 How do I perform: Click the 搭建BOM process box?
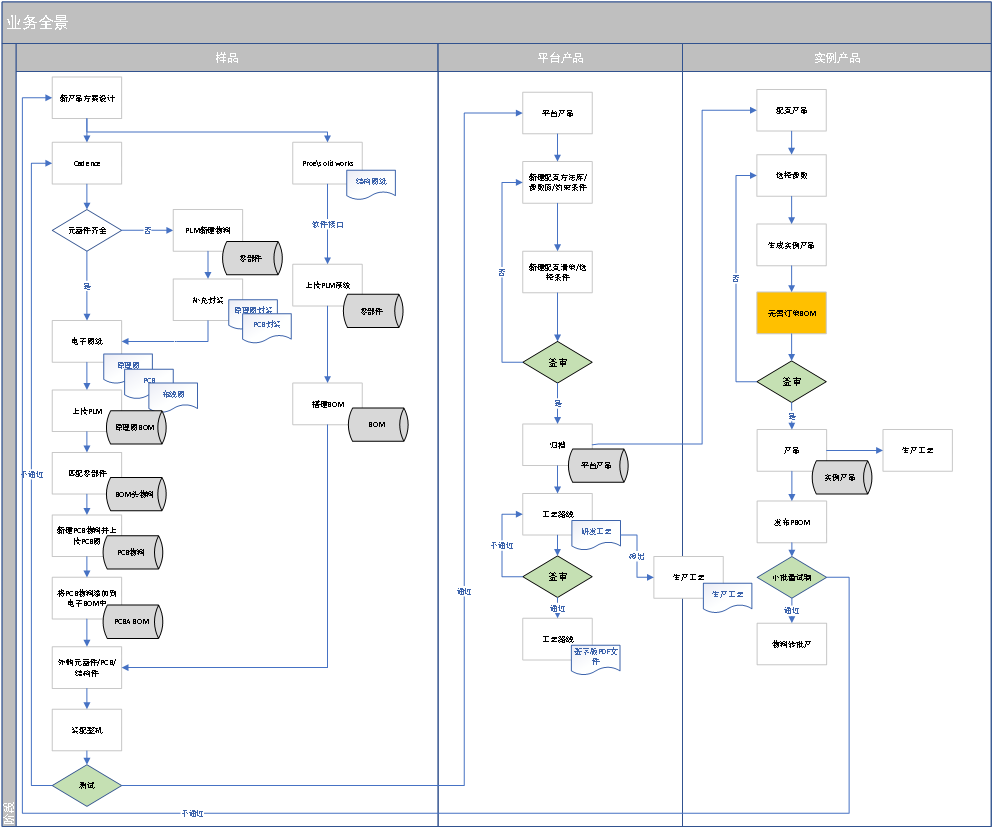point(328,404)
